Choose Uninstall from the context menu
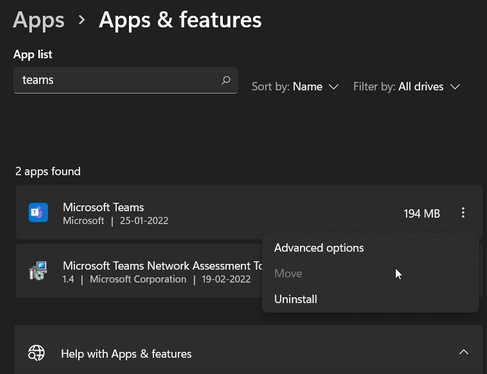487x374 pixels. point(296,299)
